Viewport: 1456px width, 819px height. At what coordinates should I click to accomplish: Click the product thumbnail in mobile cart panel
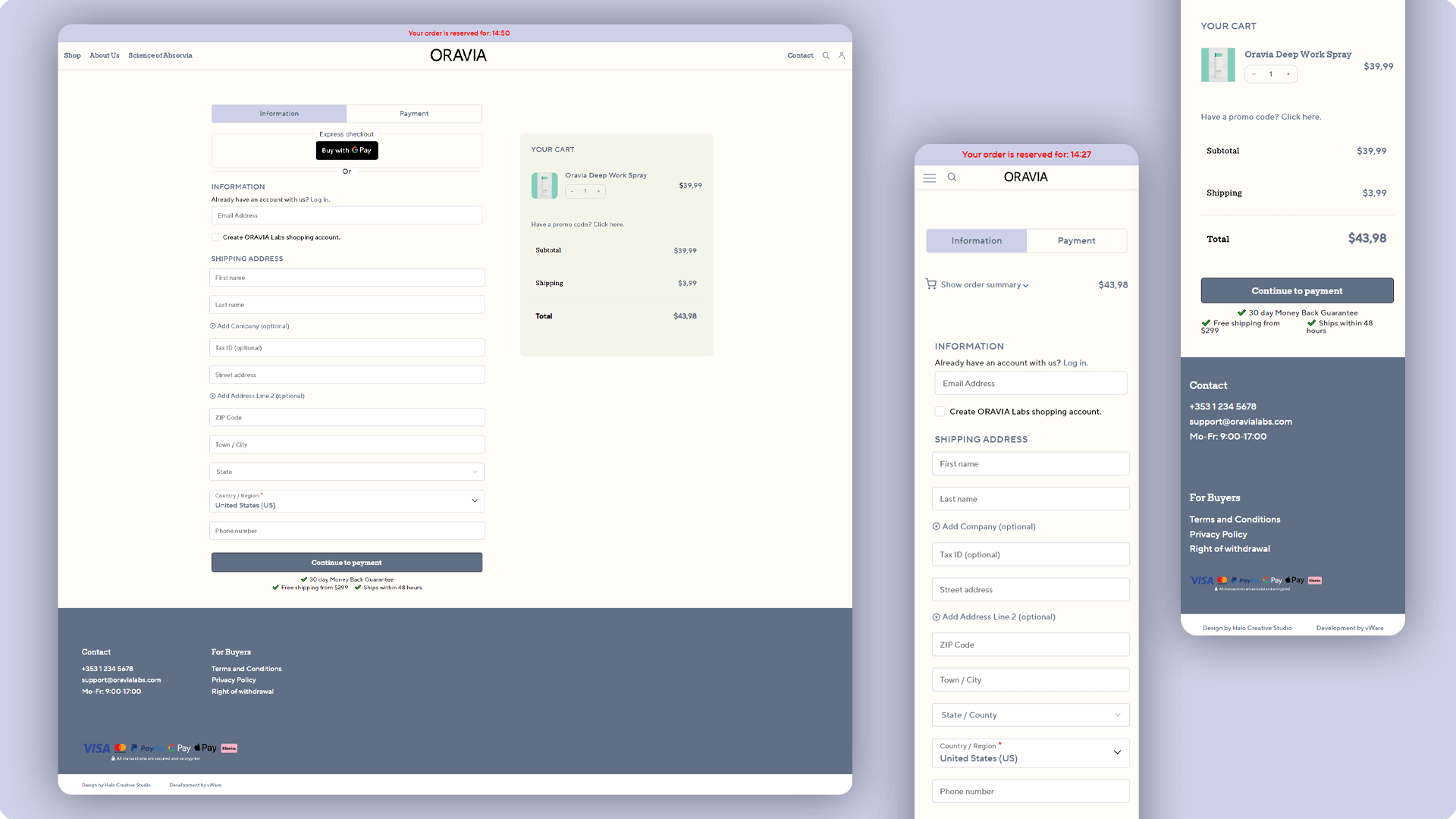1218,65
